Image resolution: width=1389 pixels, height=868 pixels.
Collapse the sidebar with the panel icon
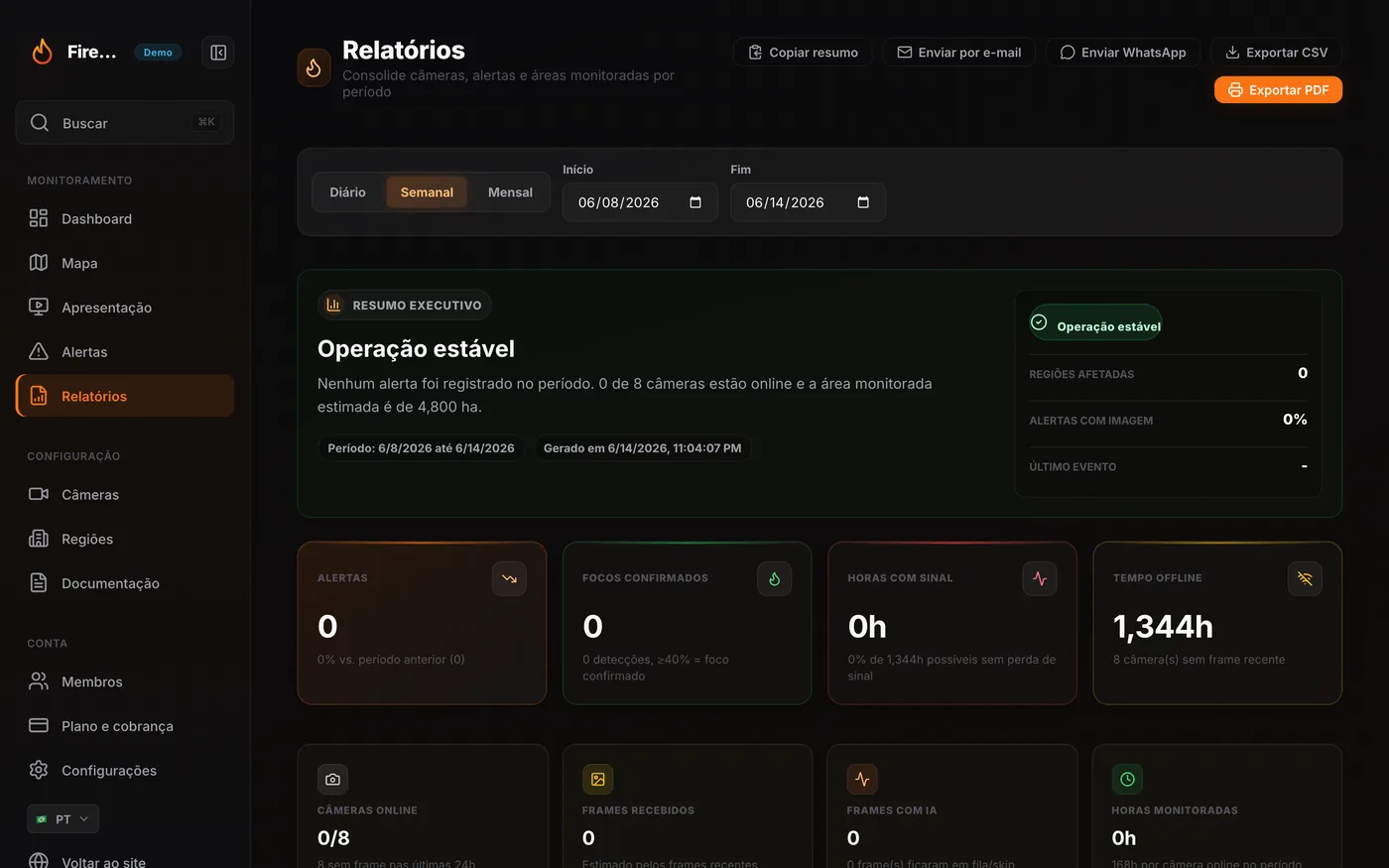[218, 53]
